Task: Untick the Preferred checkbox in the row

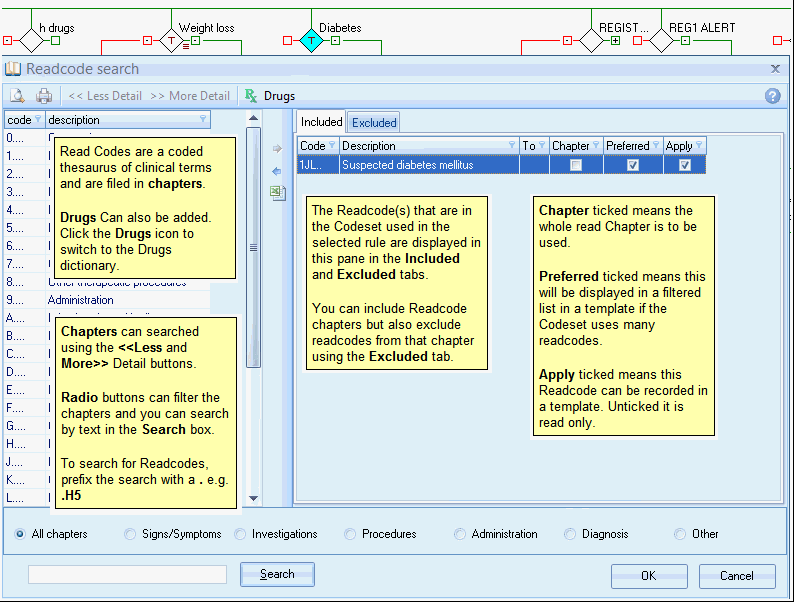Action: coord(633,165)
